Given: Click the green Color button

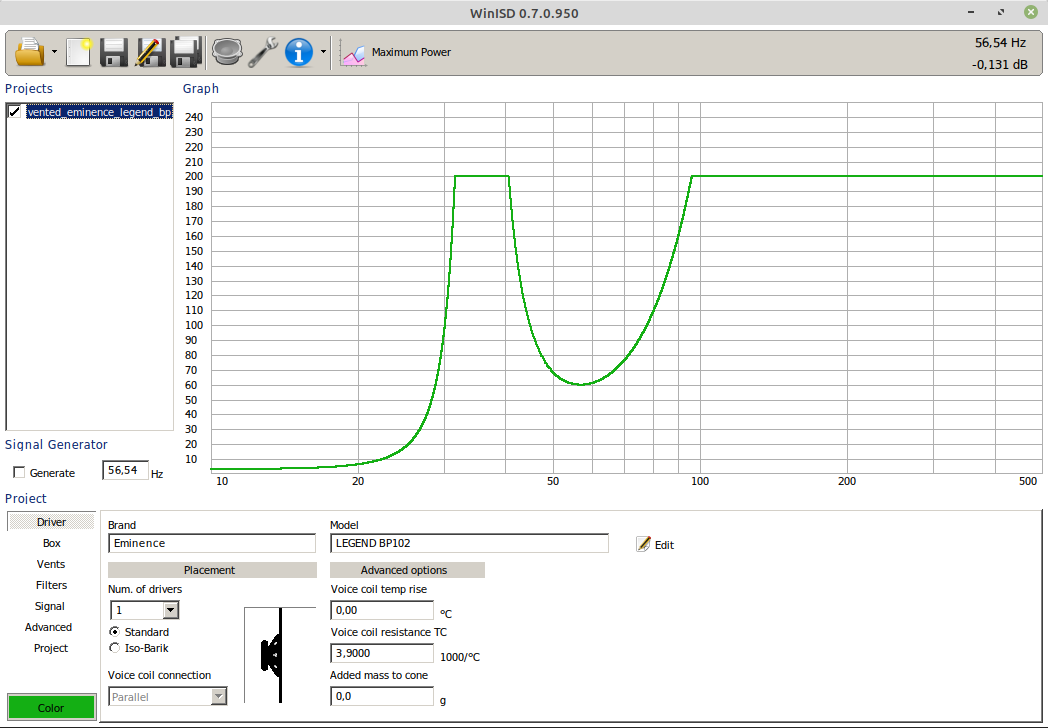Looking at the screenshot, I should coord(51,707).
